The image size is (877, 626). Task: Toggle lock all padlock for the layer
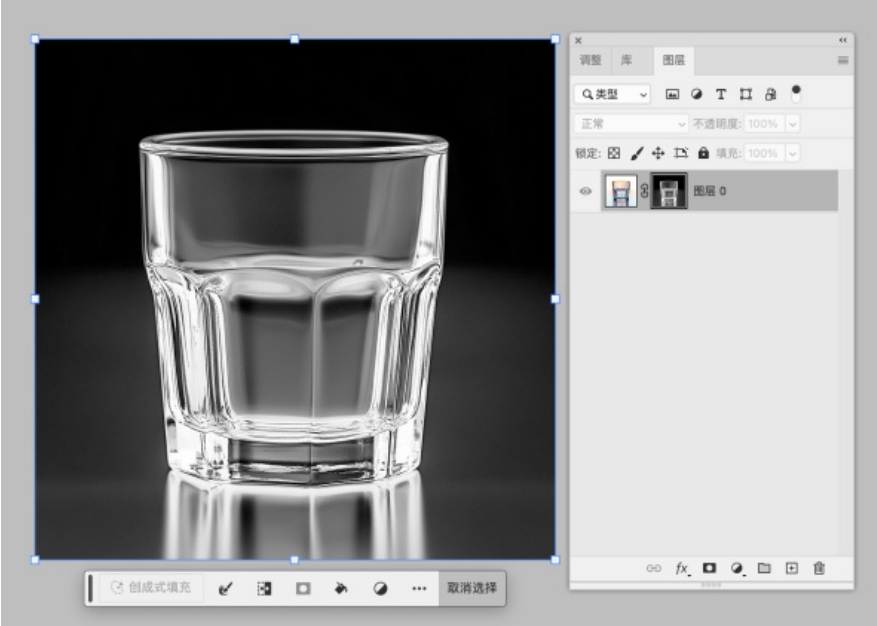point(703,155)
